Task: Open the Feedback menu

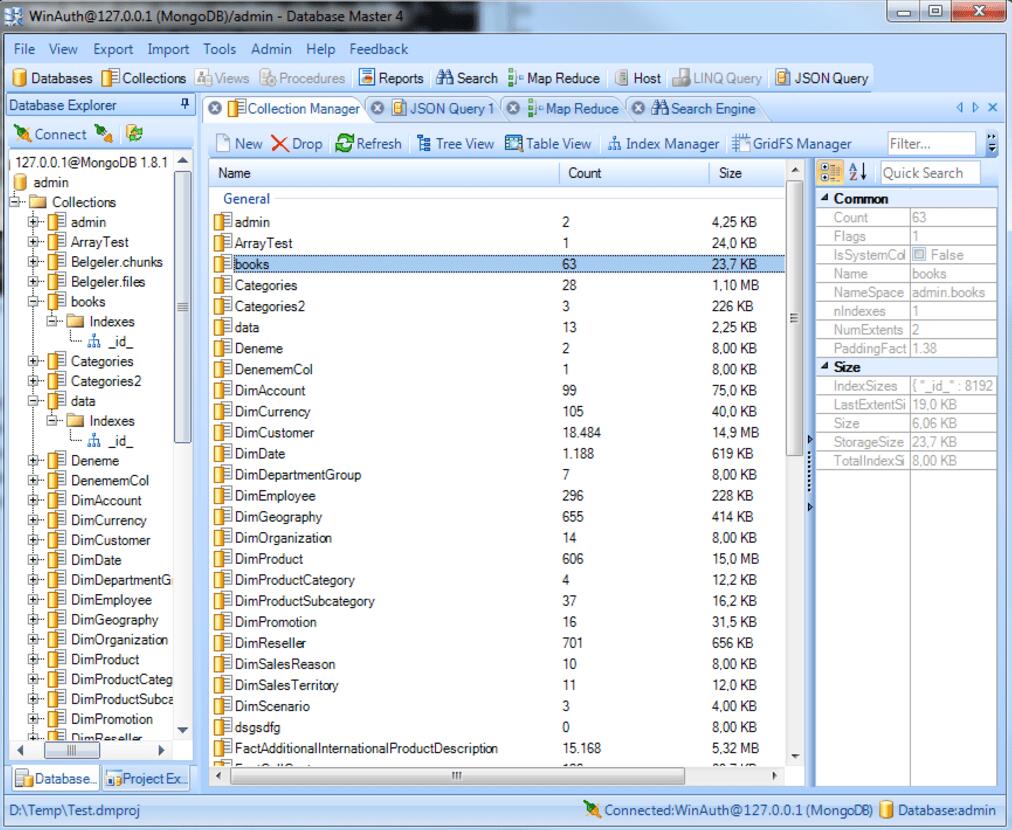Action: 379,49
